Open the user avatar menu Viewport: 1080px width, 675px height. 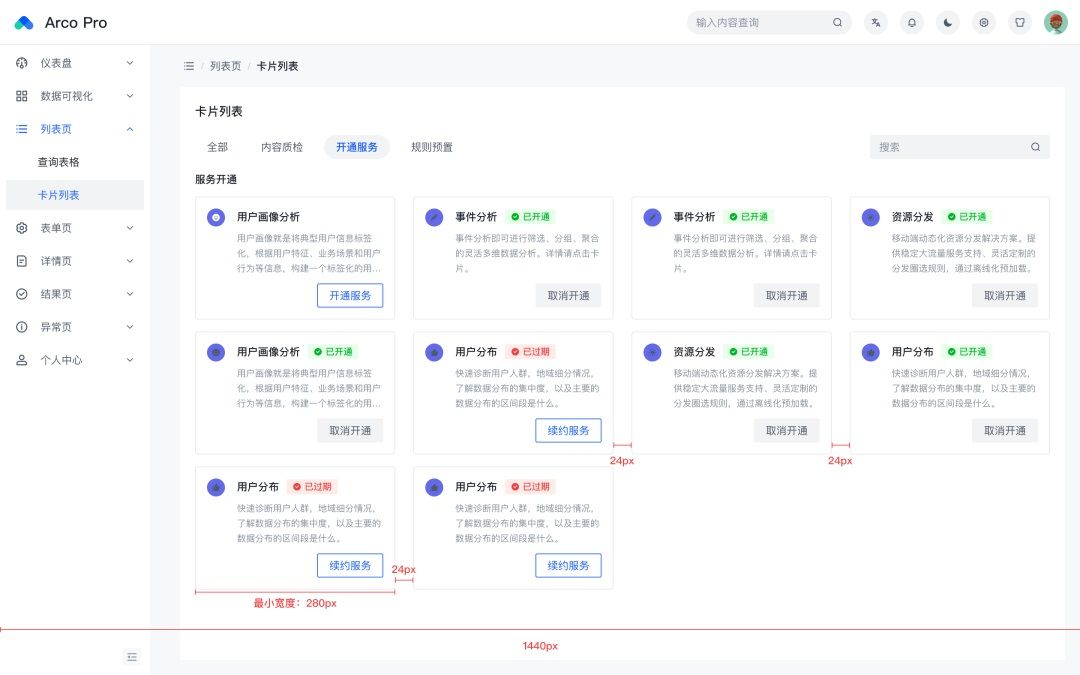pyautogui.click(x=1056, y=23)
